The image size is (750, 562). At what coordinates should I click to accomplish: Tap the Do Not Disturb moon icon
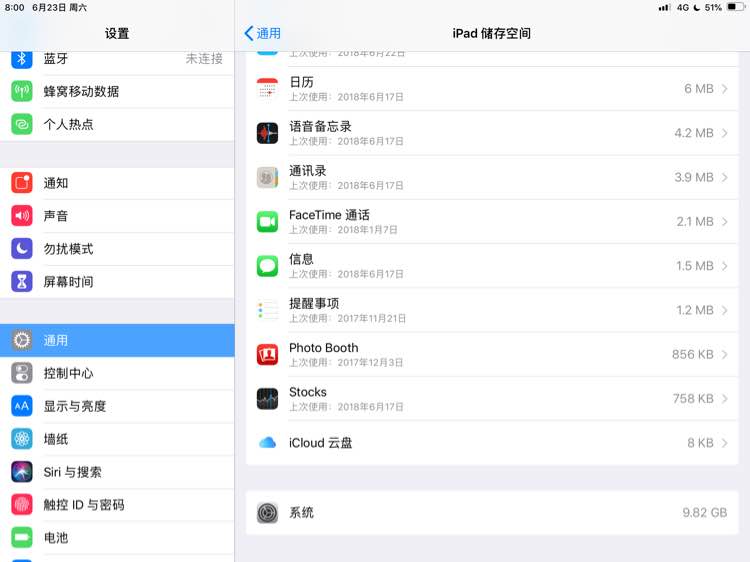[x=22, y=249]
